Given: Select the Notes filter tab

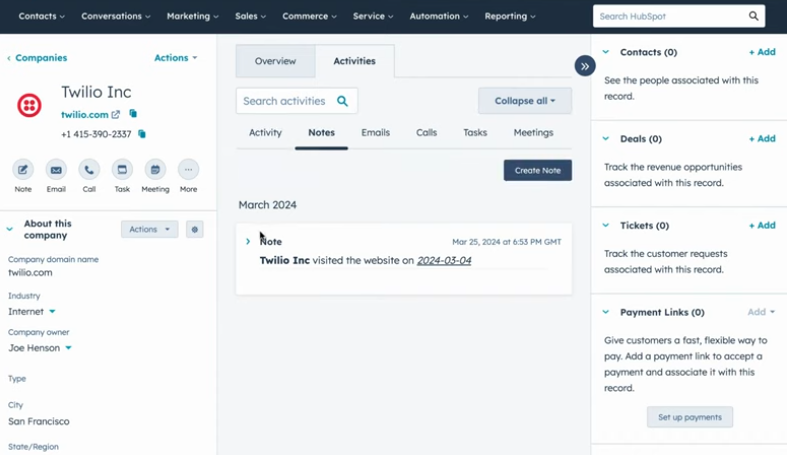Looking at the screenshot, I should tap(321, 133).
